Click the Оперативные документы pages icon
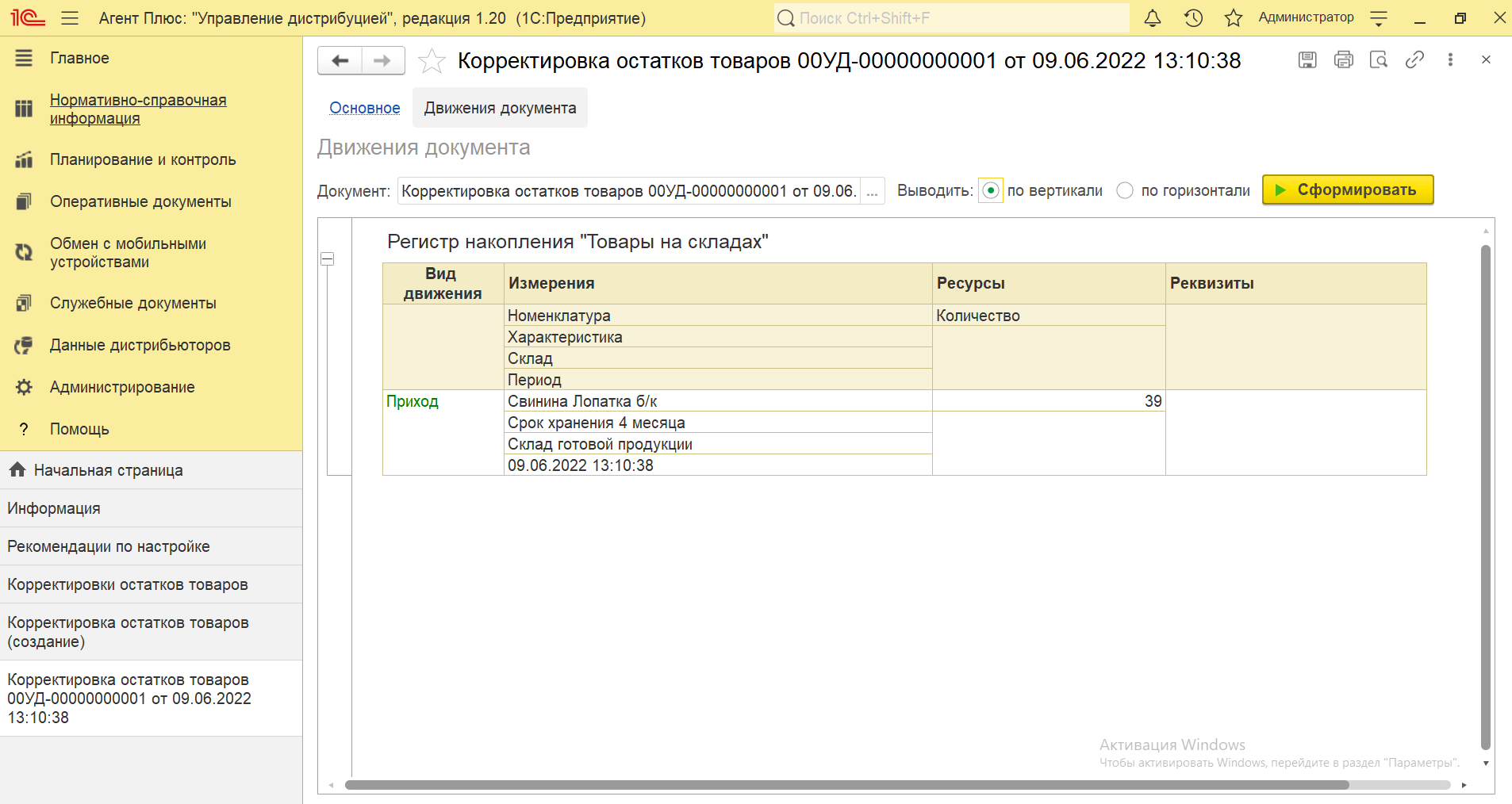 (24, 201)
